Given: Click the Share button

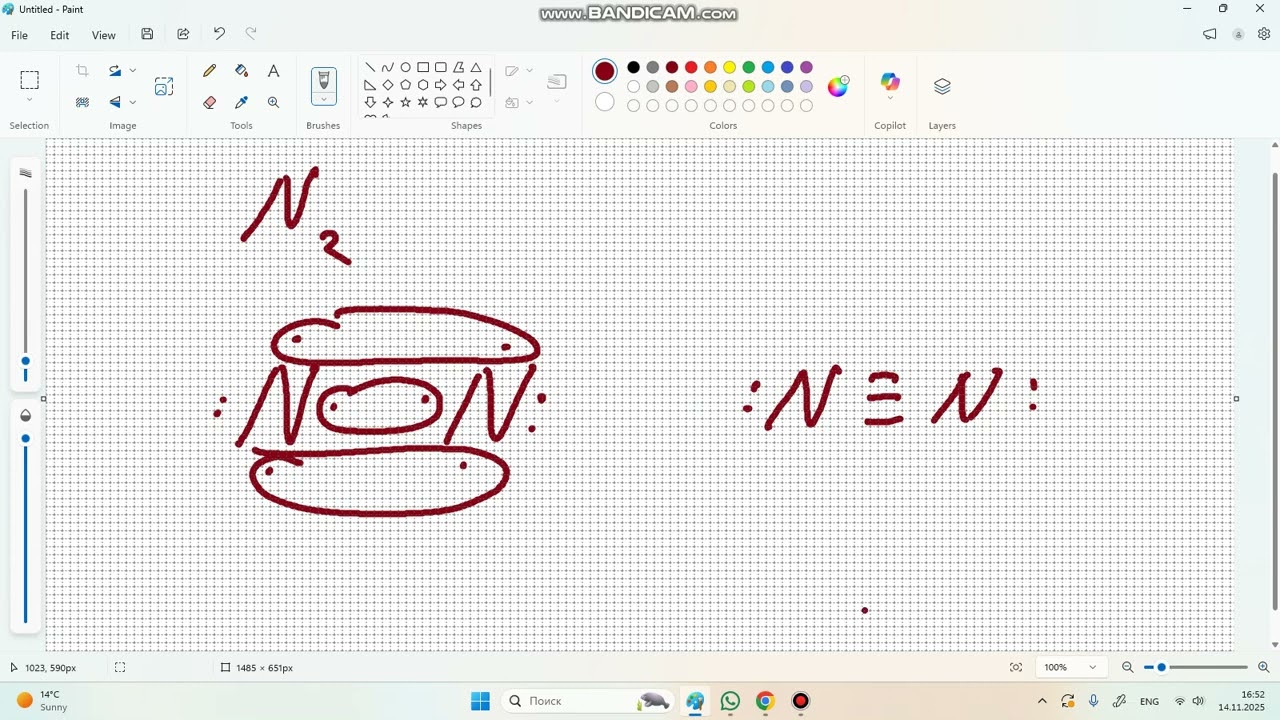Looking at the screenshot, I should pos(183,34).
